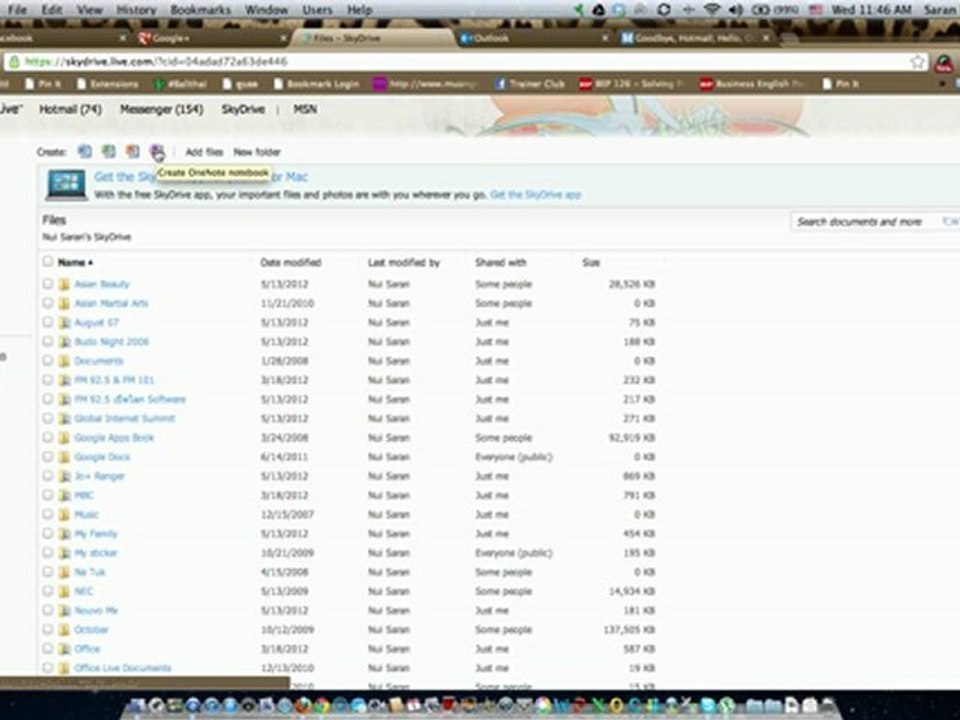Click the Trainer Club Facebook bookmark

pyautogui.click(x=529, y=84)
